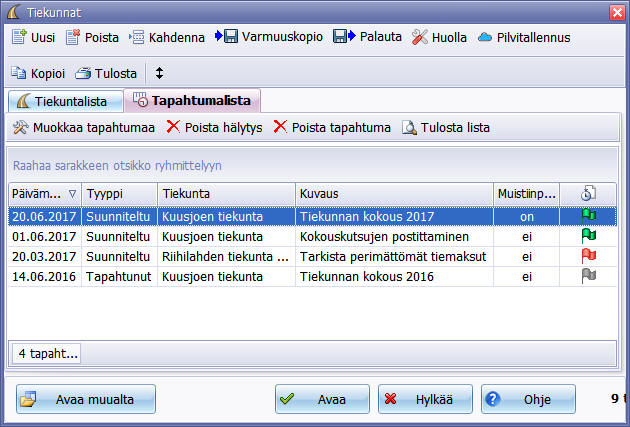Close the Tiekunnat window

click(x=617, y=12)
